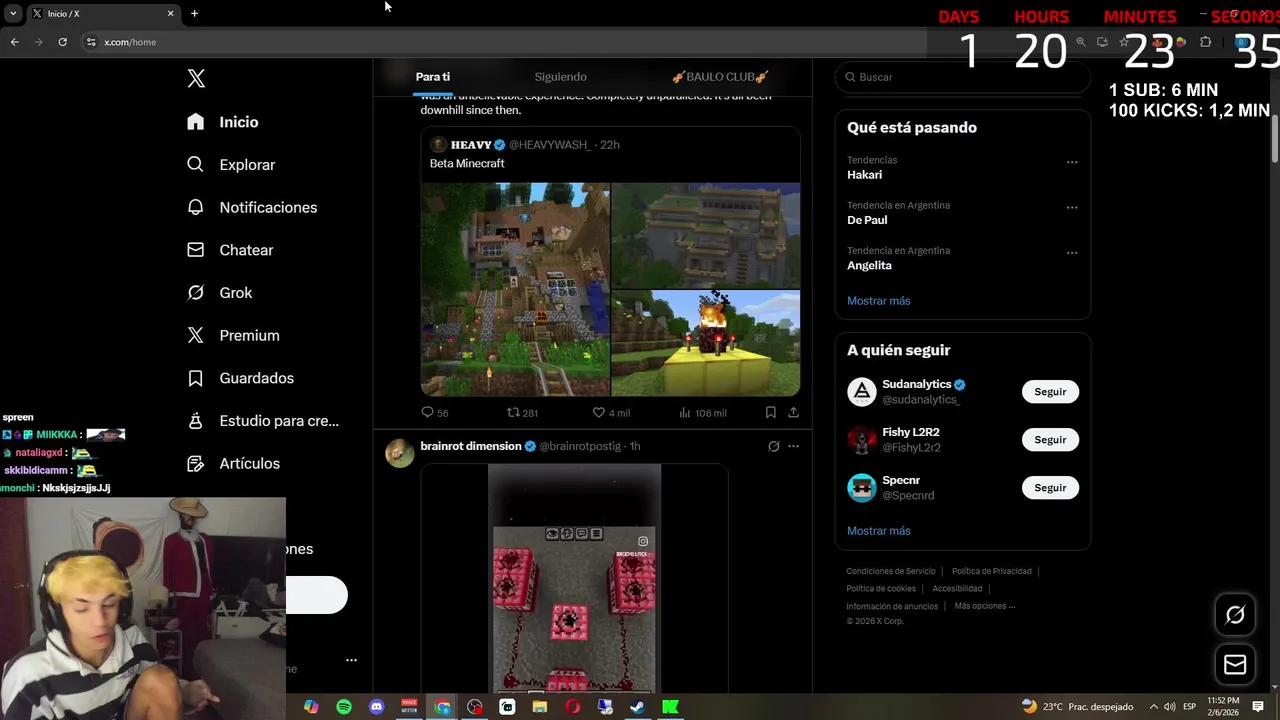Open the Hakari trending topic
Viewport: 1280px width, 720px height.
tap(864, 175)
